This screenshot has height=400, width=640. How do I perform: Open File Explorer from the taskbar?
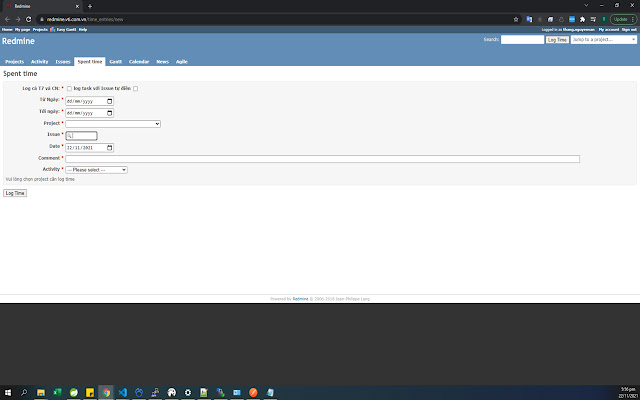pyautogui.click(x=41, y=393)
